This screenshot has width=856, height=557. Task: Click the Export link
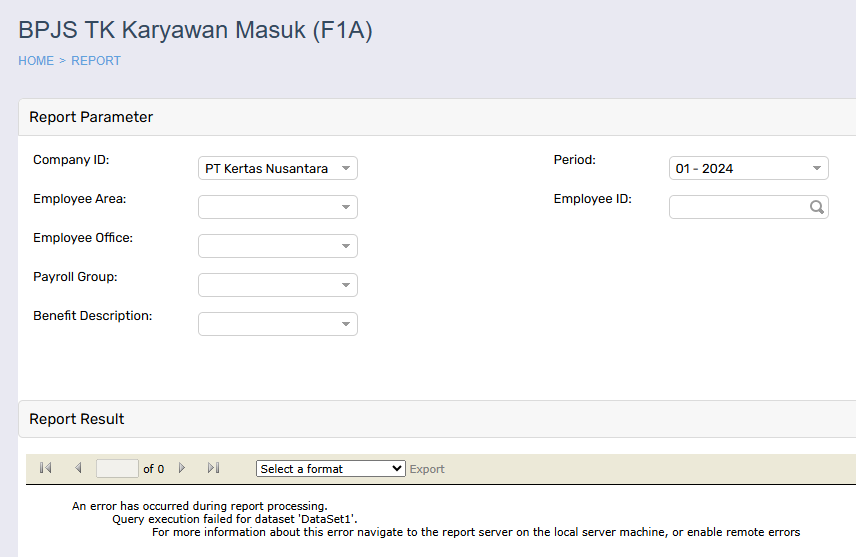pyautogui.click(x=427, y=469)
